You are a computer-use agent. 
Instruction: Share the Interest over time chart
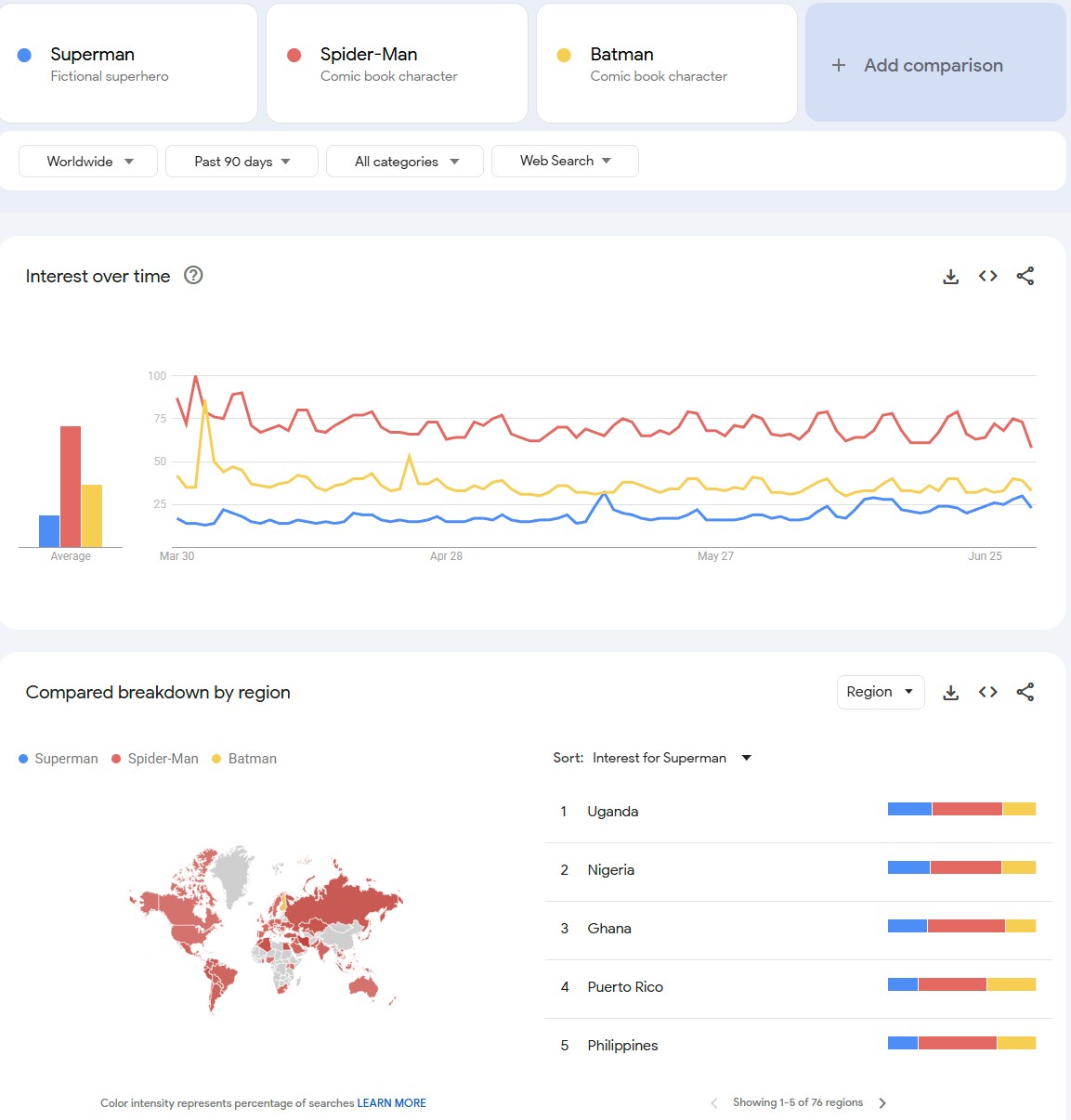1025,276
